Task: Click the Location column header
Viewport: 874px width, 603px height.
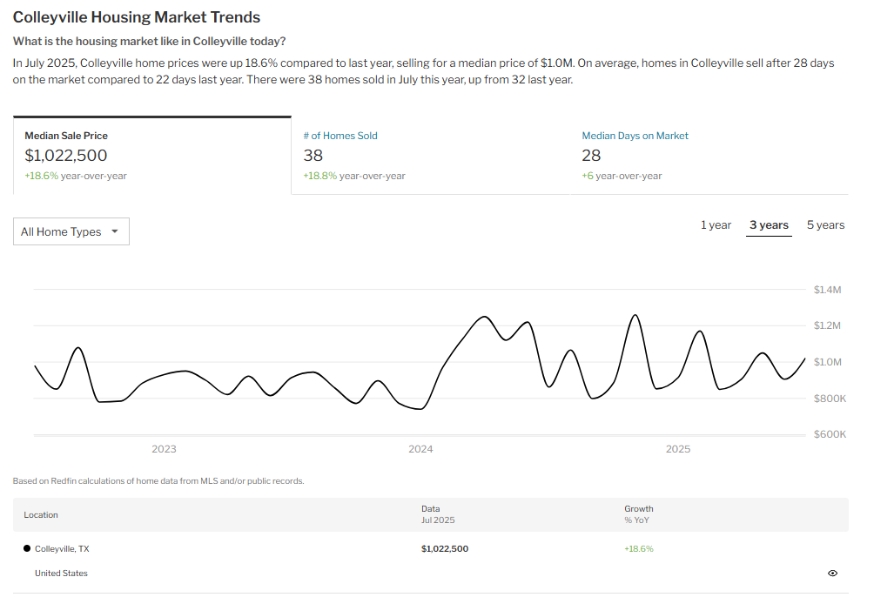Action: (41, 515)
